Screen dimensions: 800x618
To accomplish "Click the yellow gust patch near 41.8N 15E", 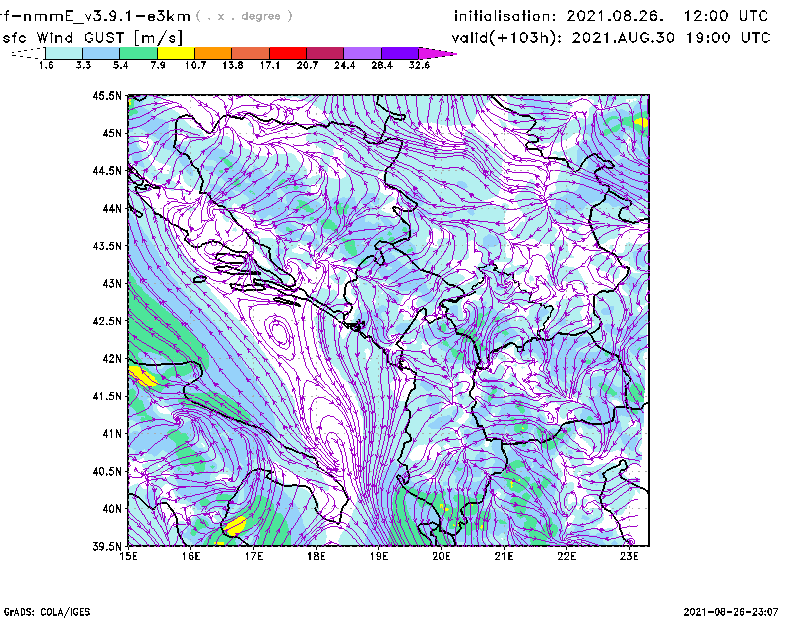I will click(x=142, y=376).
